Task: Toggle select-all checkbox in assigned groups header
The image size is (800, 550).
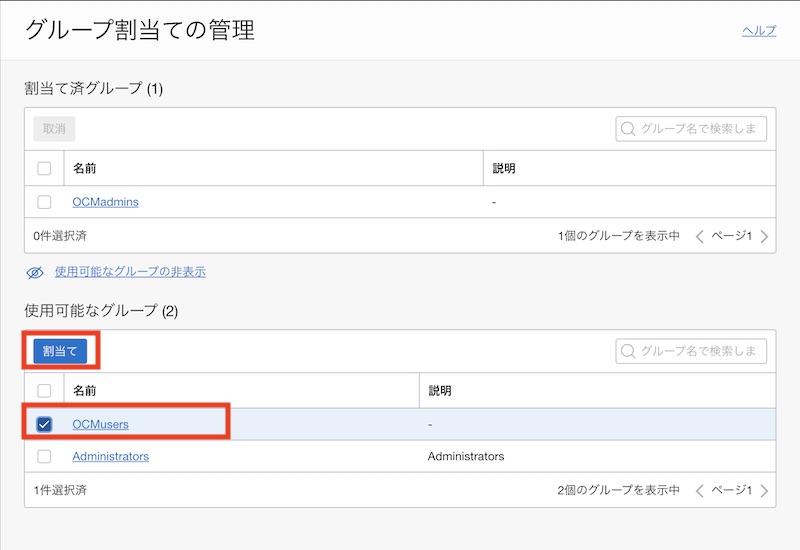Action: 44,169
